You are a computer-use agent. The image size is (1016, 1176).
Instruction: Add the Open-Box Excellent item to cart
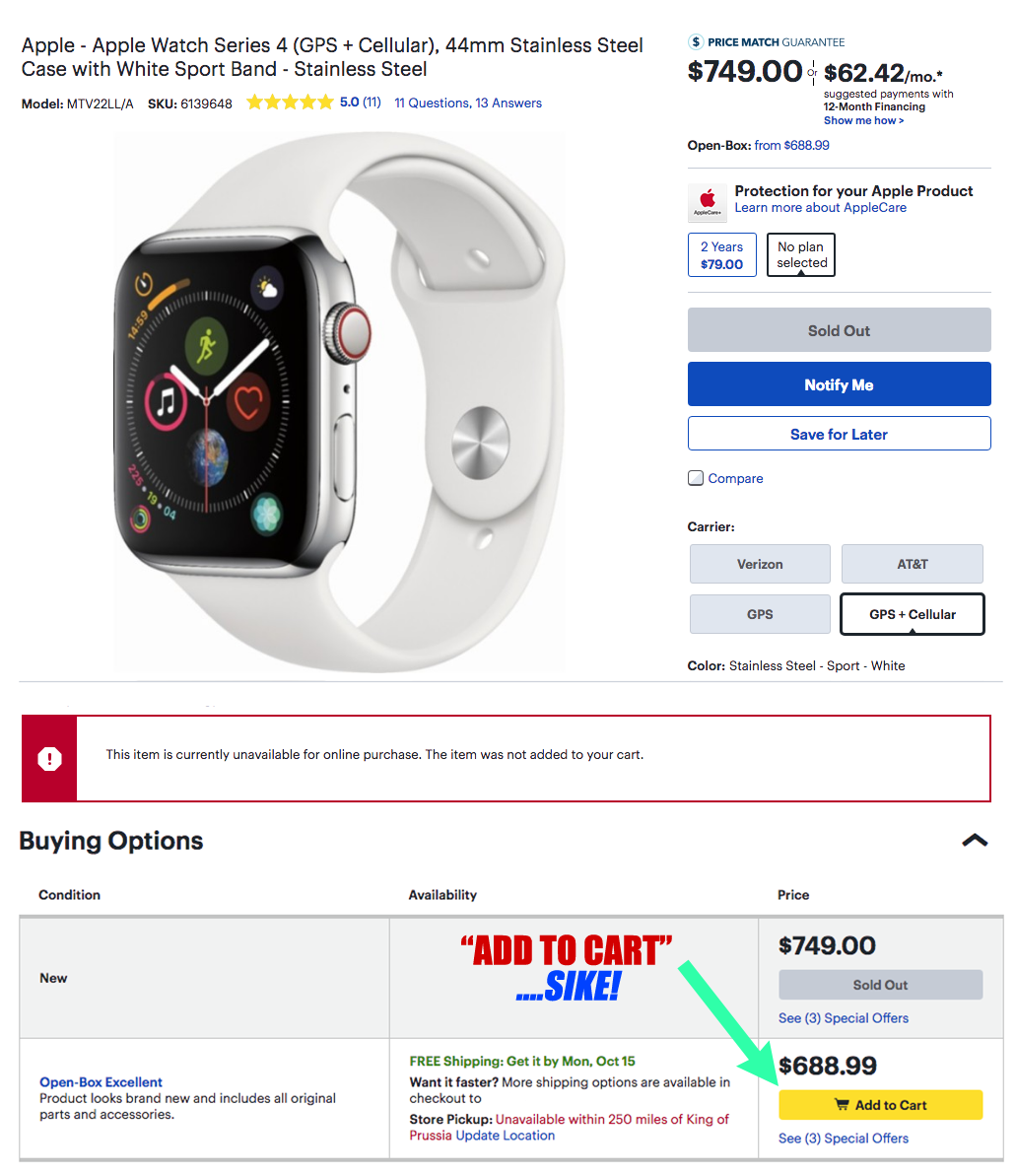880,1105
